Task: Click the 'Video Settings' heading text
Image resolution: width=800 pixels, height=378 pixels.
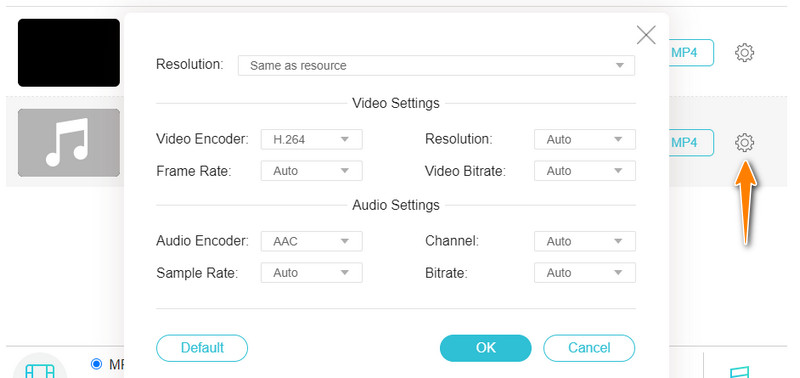Action: pos(396,103)
